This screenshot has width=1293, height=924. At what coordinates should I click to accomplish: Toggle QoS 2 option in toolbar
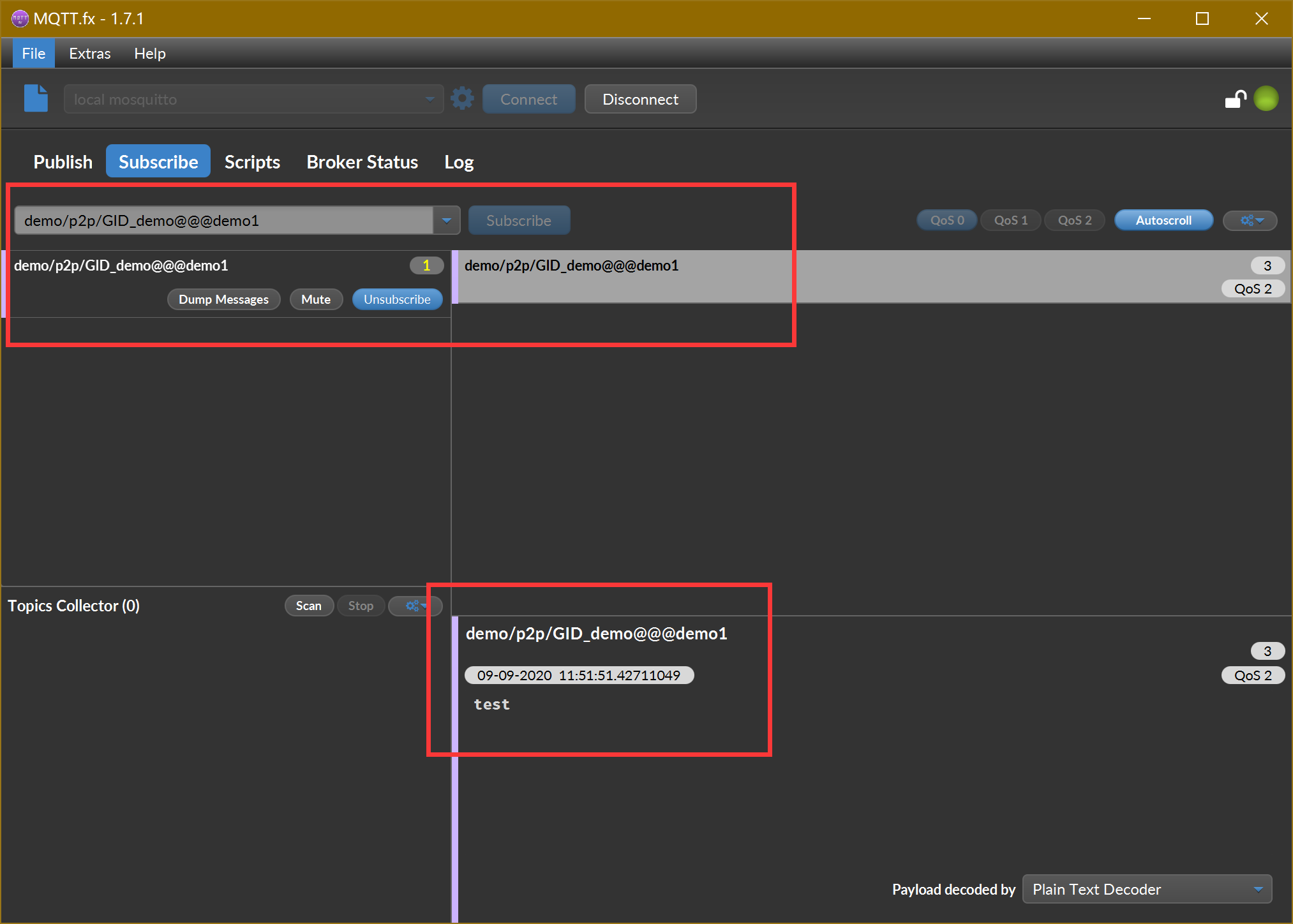(1075, 220)
